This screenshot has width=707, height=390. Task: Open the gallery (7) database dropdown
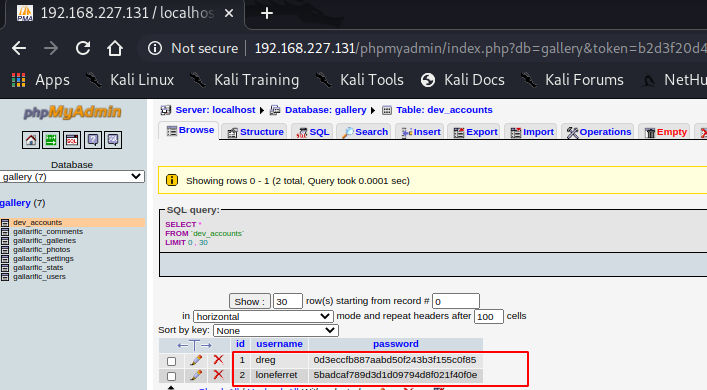coord(72,177)
